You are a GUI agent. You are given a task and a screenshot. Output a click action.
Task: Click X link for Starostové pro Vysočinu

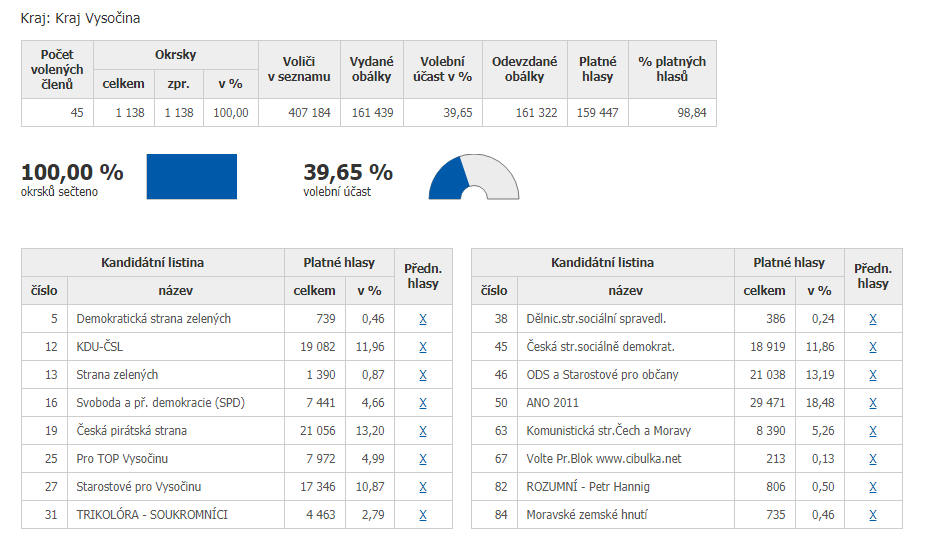[423, 487]
